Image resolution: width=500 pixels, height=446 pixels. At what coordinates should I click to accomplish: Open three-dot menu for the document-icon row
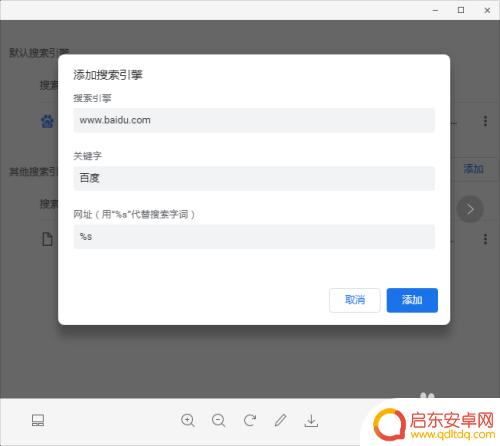(x=485, y=239)
